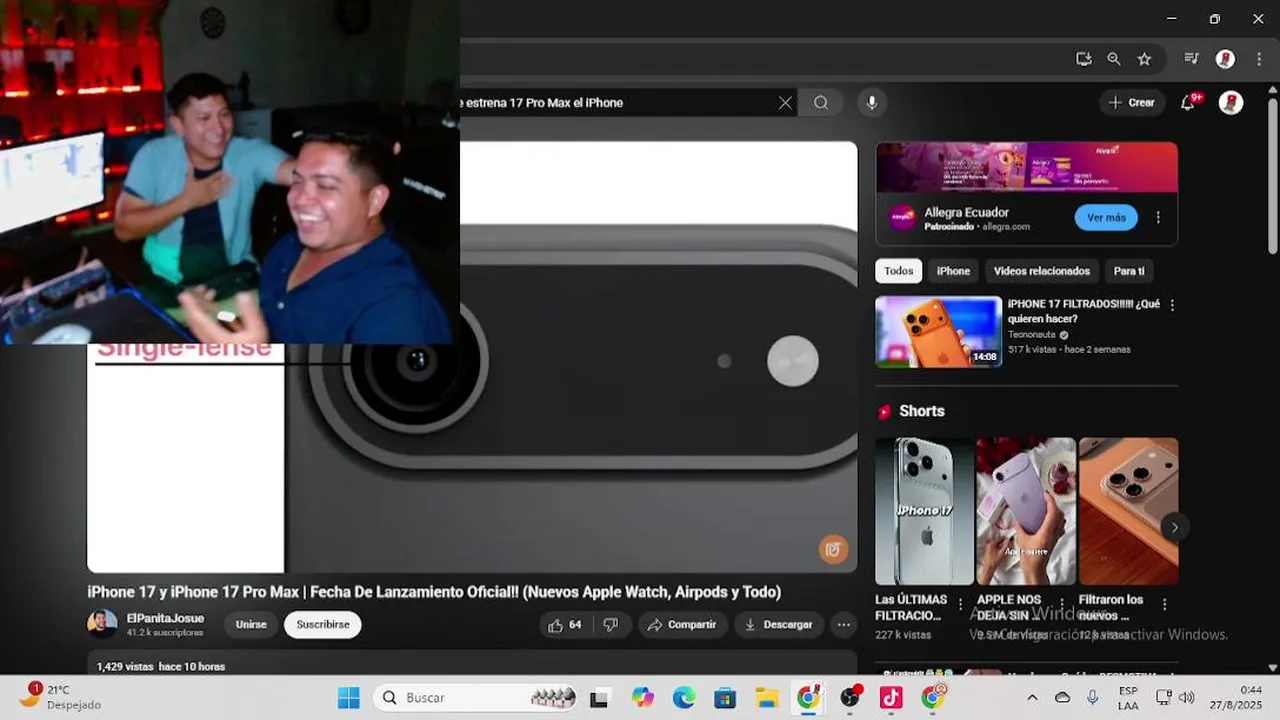1280x720 pixels.
Task: Open the Crear upload menu
Action: pyautogui.click(x=1131, y=102)
